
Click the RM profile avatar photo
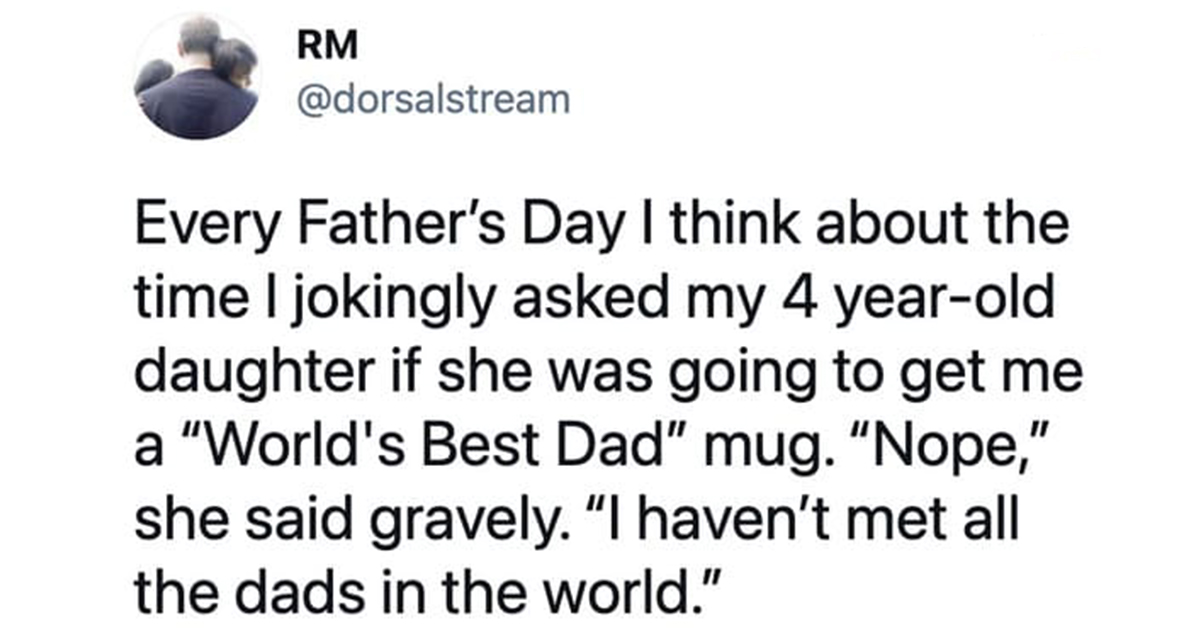(x=197, y=76)
